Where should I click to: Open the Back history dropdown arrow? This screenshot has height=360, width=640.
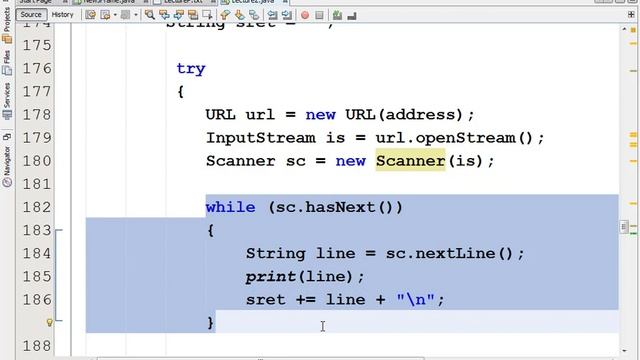pyautogui.click(x=115, y=16)
